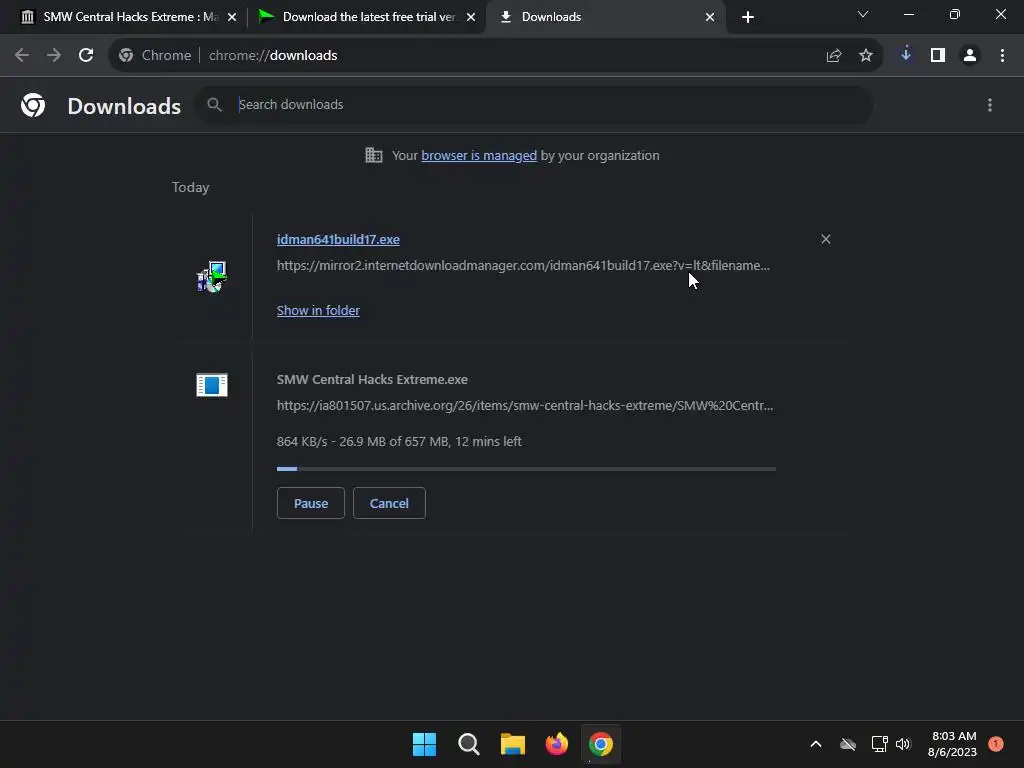
Task: Click the Chrome site info chip
Action: [155, 56]
